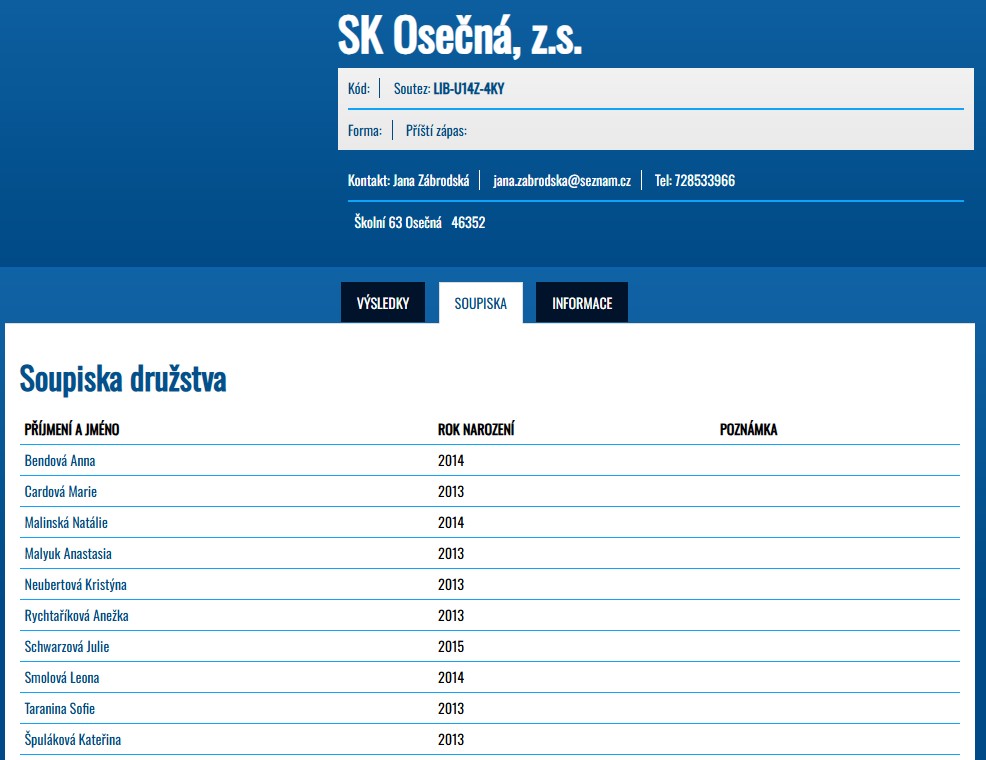
Task: View Neubertová Kristýna profile
Action: pos(75,585)
